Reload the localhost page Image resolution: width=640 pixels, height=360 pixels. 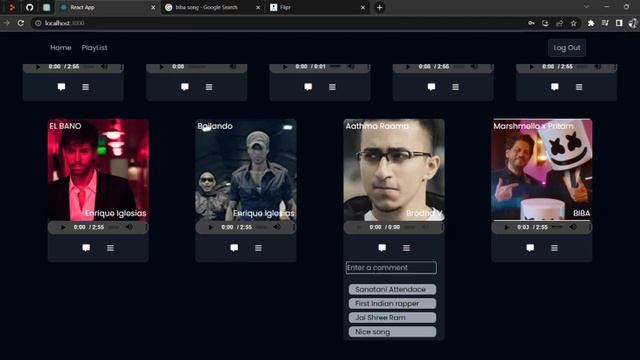[x=21, y=23]
